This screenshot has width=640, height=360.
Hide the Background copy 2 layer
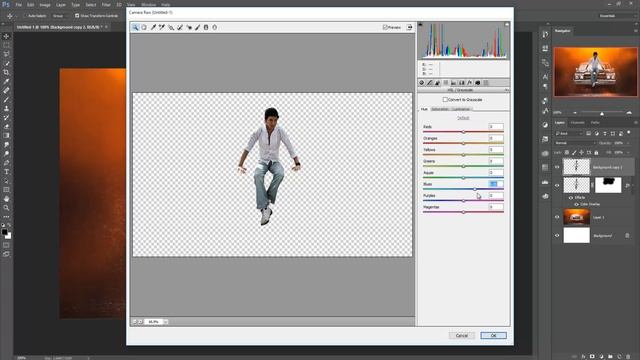pos(557,167)
